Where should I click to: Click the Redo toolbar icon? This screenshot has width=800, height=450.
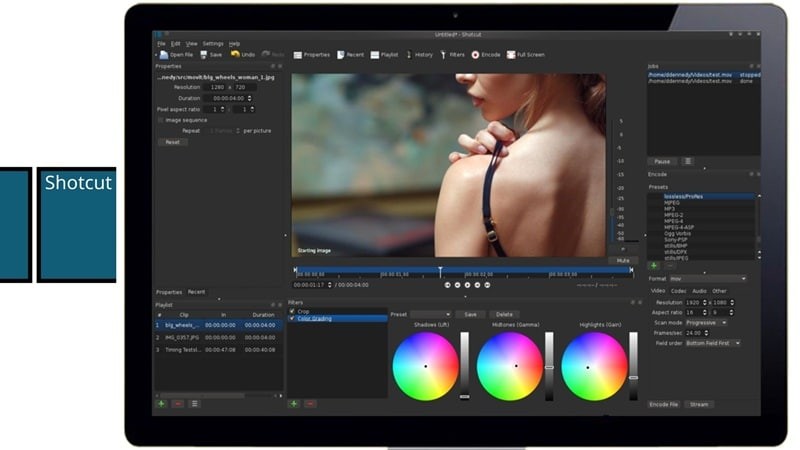click(x=272, y=55)
